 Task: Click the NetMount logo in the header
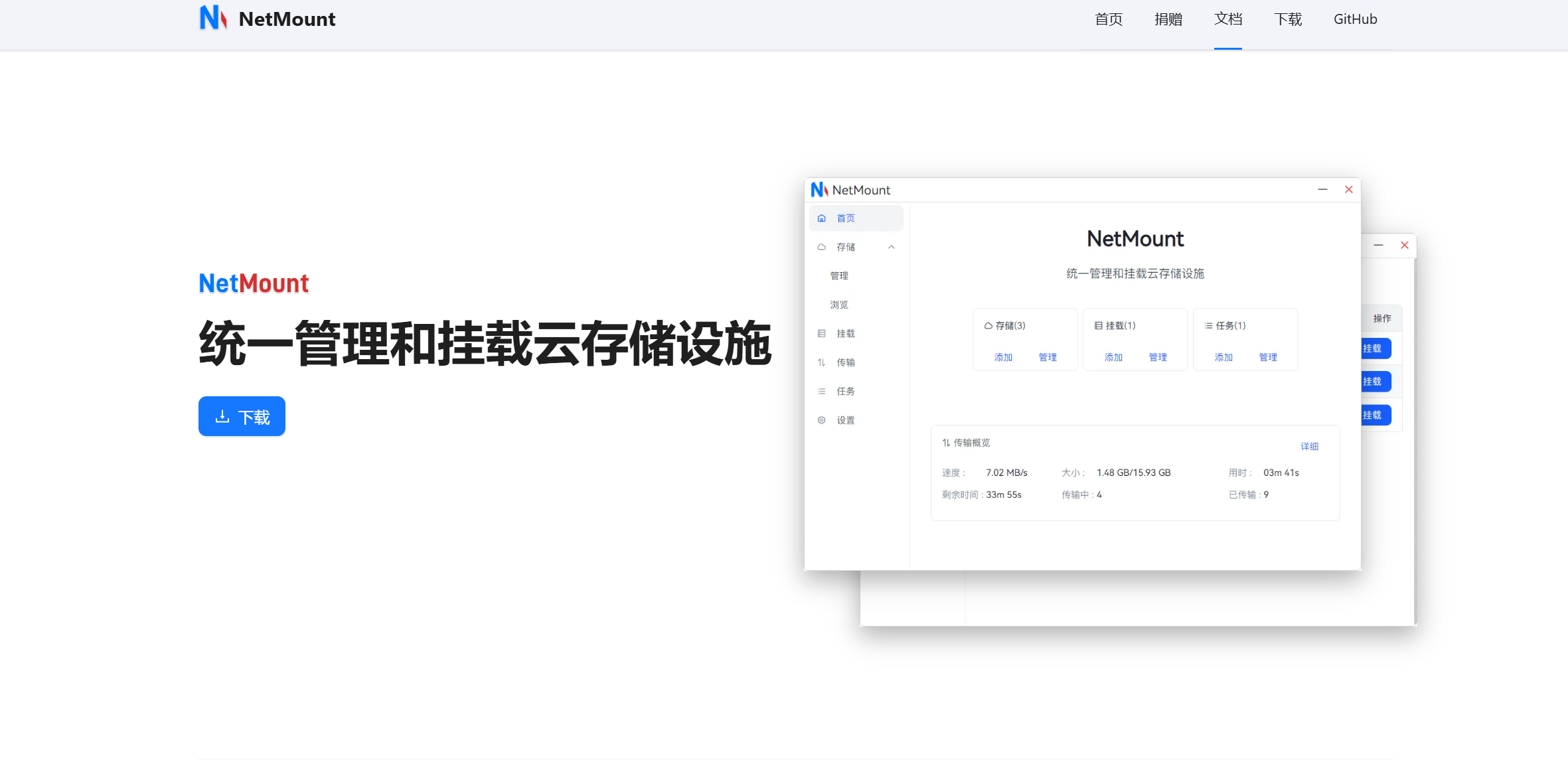point(213,18)
